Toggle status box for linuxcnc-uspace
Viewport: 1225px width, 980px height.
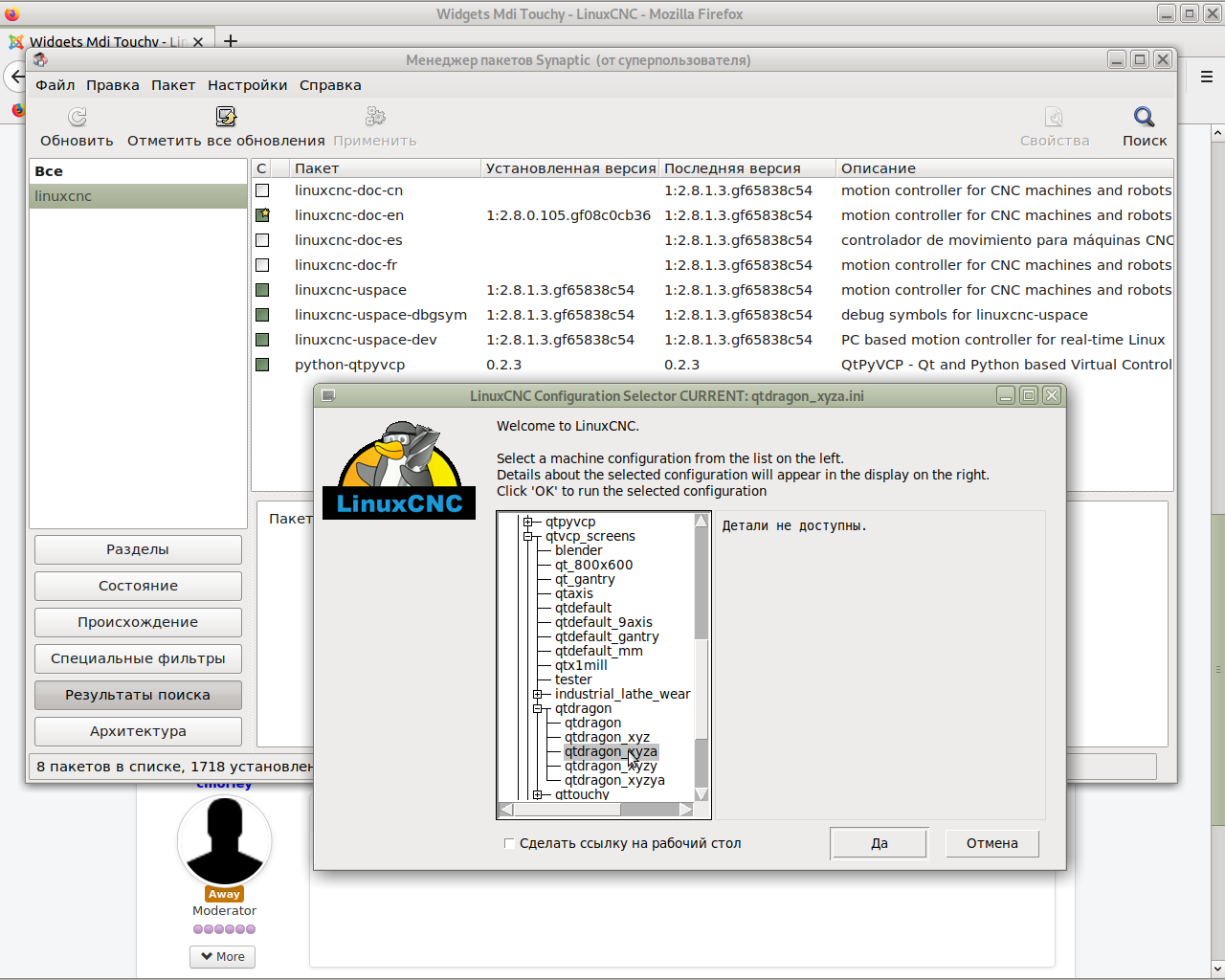[262, 290]
